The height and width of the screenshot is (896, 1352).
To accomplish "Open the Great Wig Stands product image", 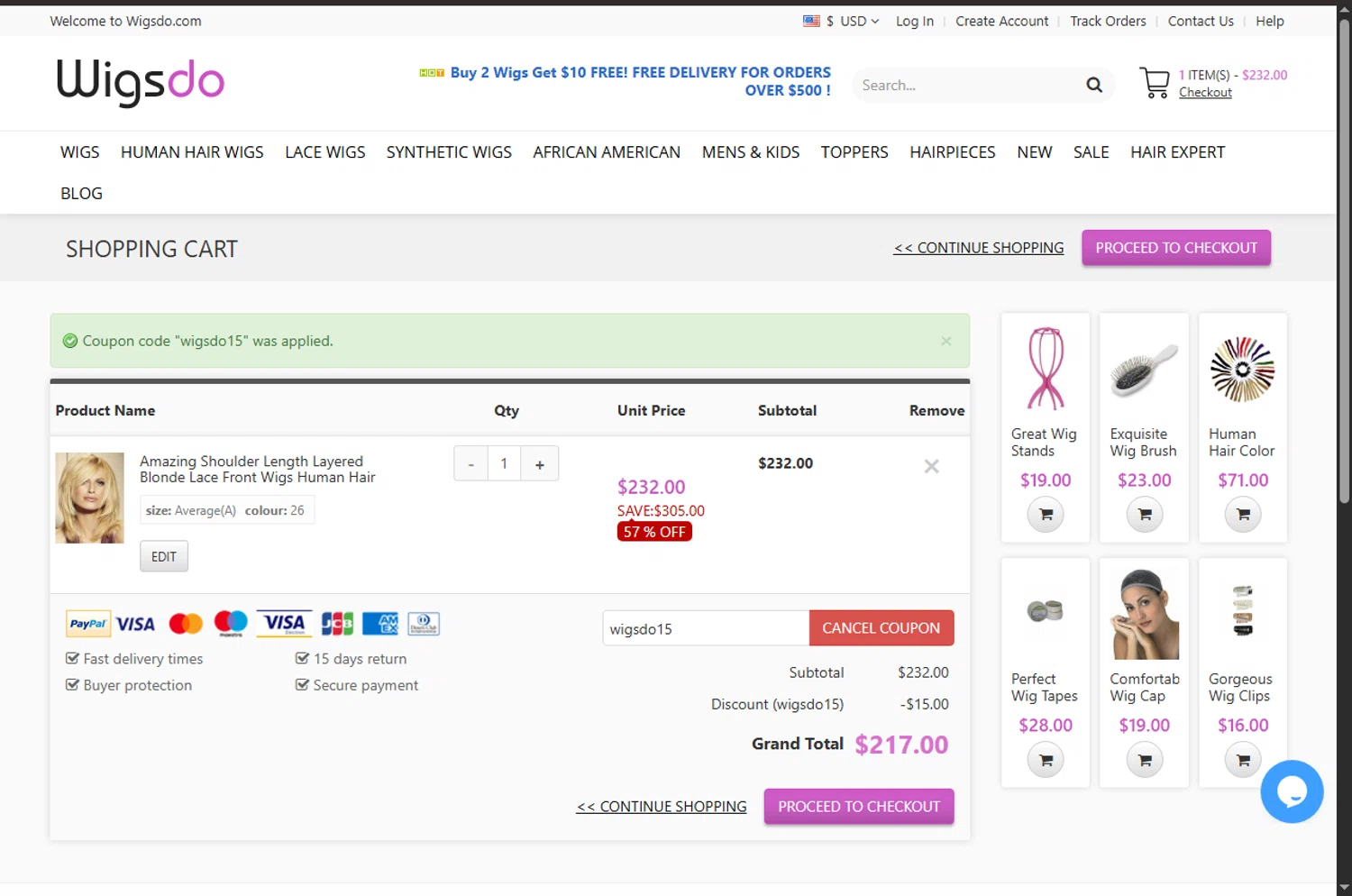I will [x=1046, y=369].
